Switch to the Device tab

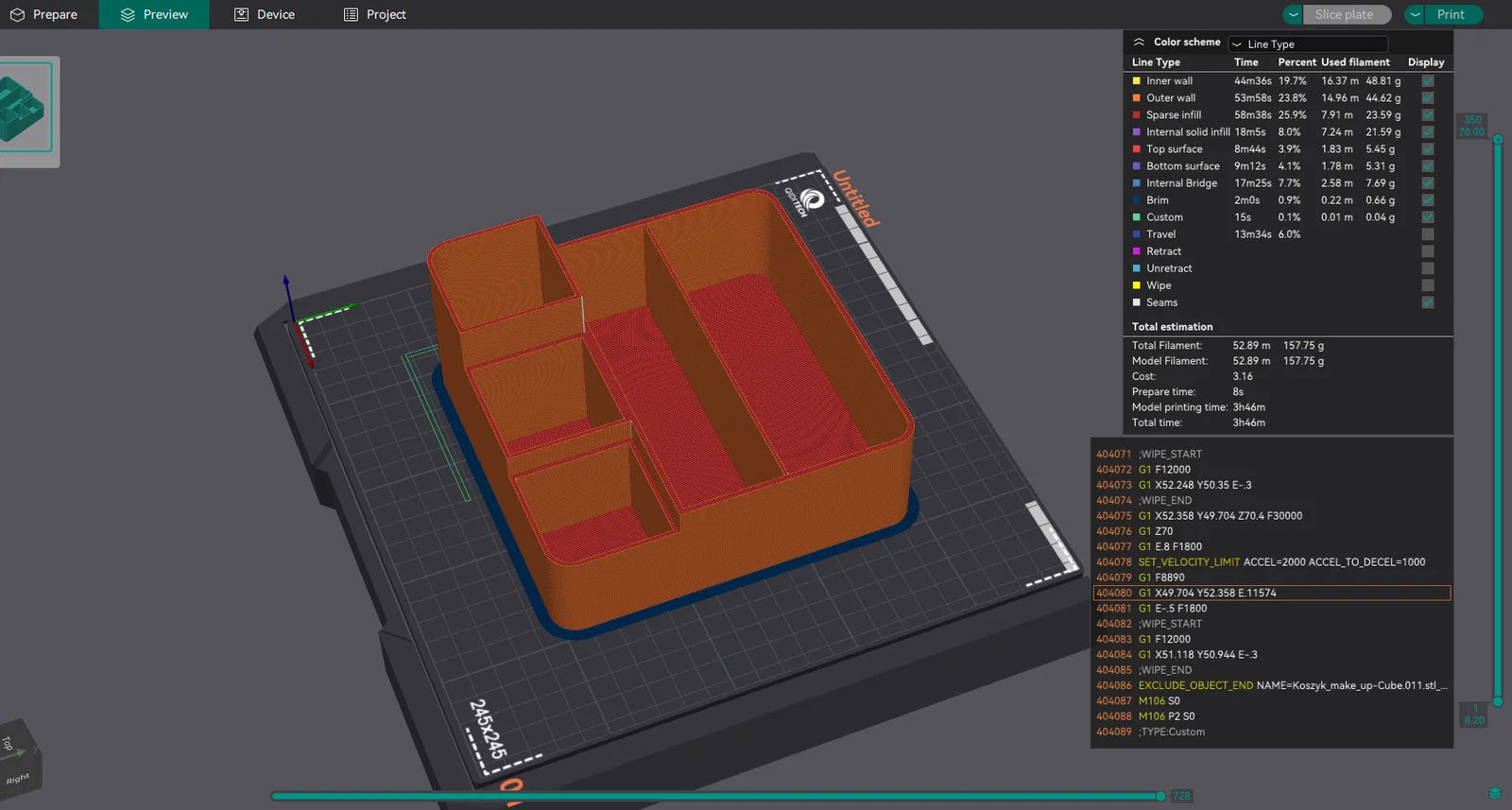265,14
